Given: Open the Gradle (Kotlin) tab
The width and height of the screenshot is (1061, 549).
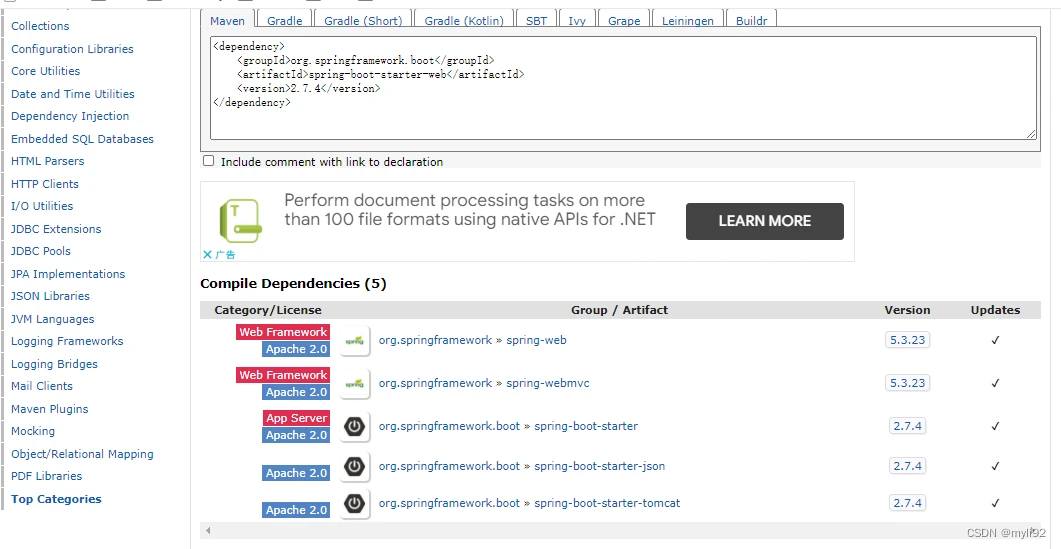Looking at the screenshot, I should pyautogui.click(x=464, y=20).
